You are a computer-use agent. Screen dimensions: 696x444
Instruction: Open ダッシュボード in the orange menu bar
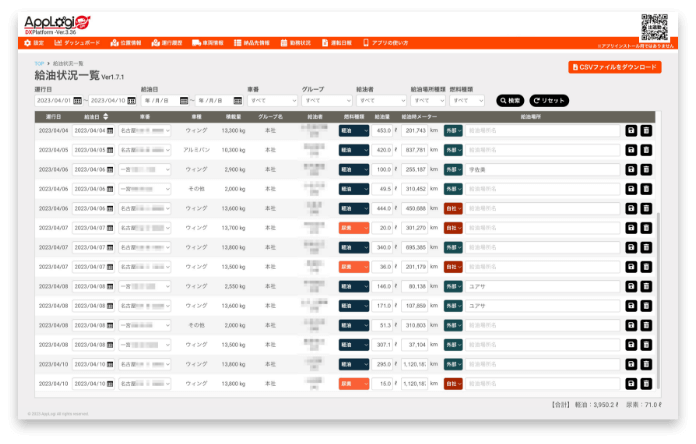[x=76, y=44]
